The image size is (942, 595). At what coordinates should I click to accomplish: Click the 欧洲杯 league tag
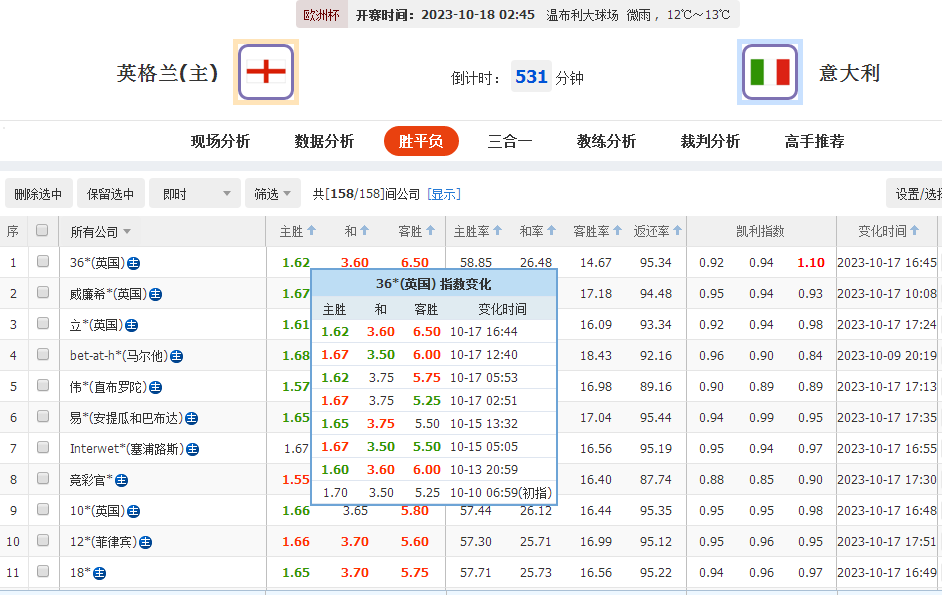tap(321, 15)
